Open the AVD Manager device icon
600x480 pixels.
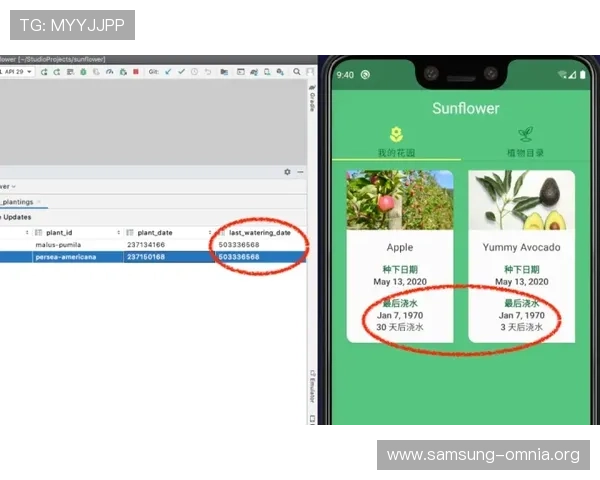[267, 72]
